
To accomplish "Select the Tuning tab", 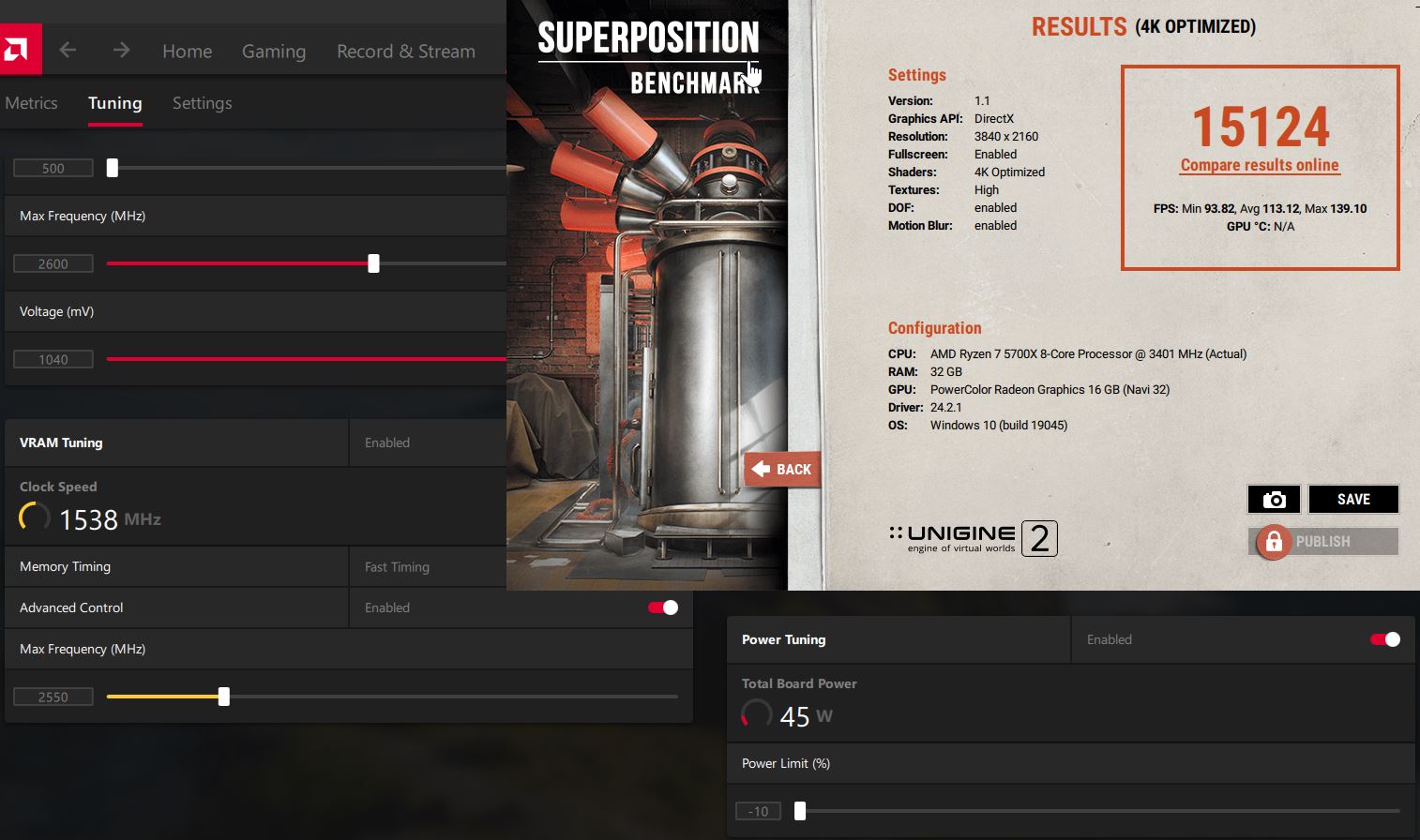I will point(115,103).
